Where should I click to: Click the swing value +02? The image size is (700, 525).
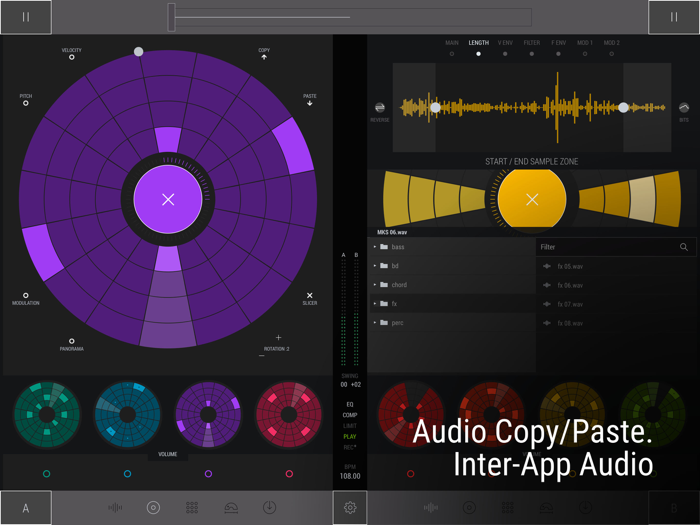tap(356, 384)
